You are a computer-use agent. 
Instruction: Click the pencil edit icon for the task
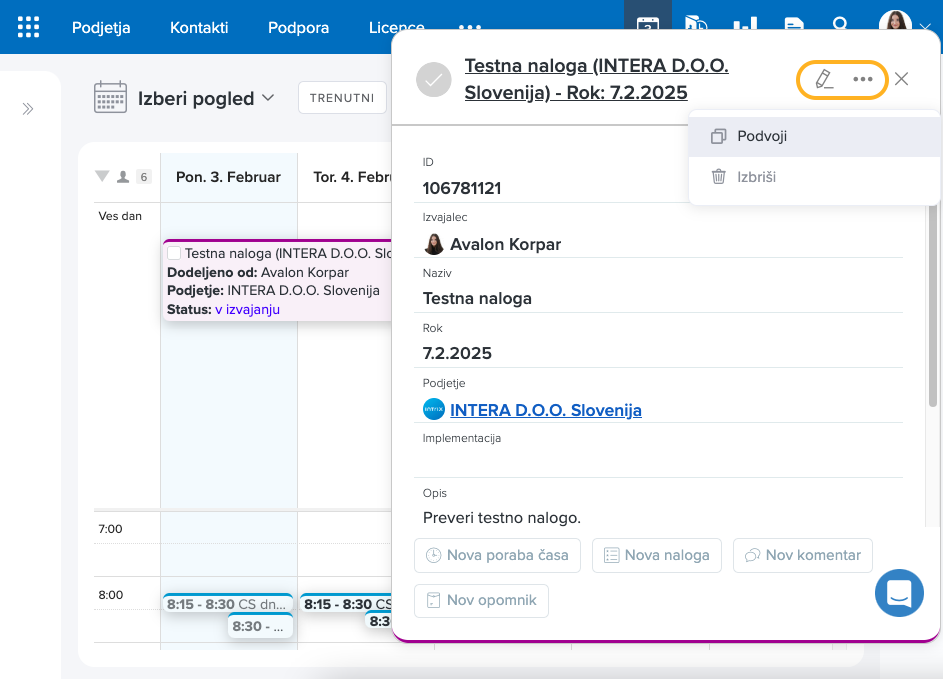824,79
